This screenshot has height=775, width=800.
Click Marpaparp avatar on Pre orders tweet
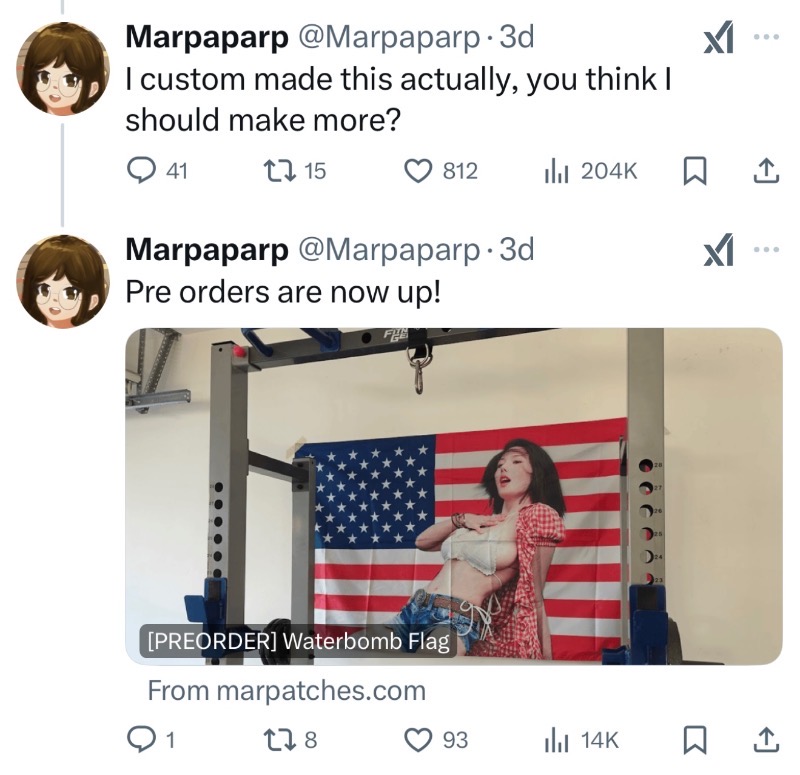(x=63, y=281)
